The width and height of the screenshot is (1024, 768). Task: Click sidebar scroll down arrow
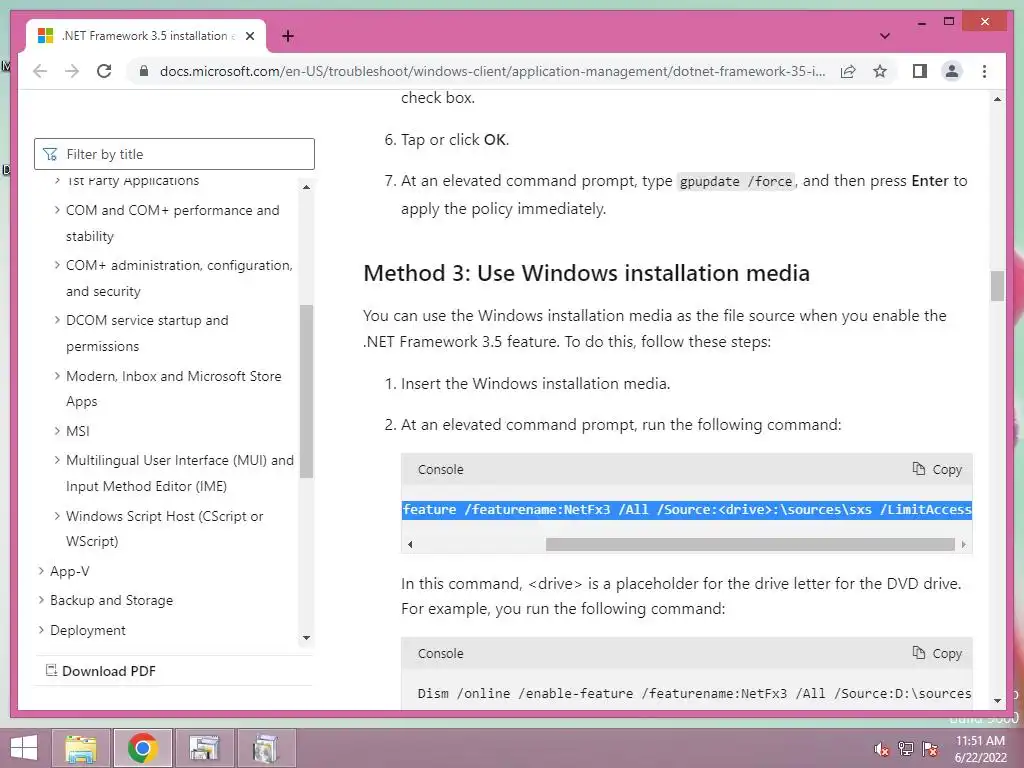(x=306, y=638)
